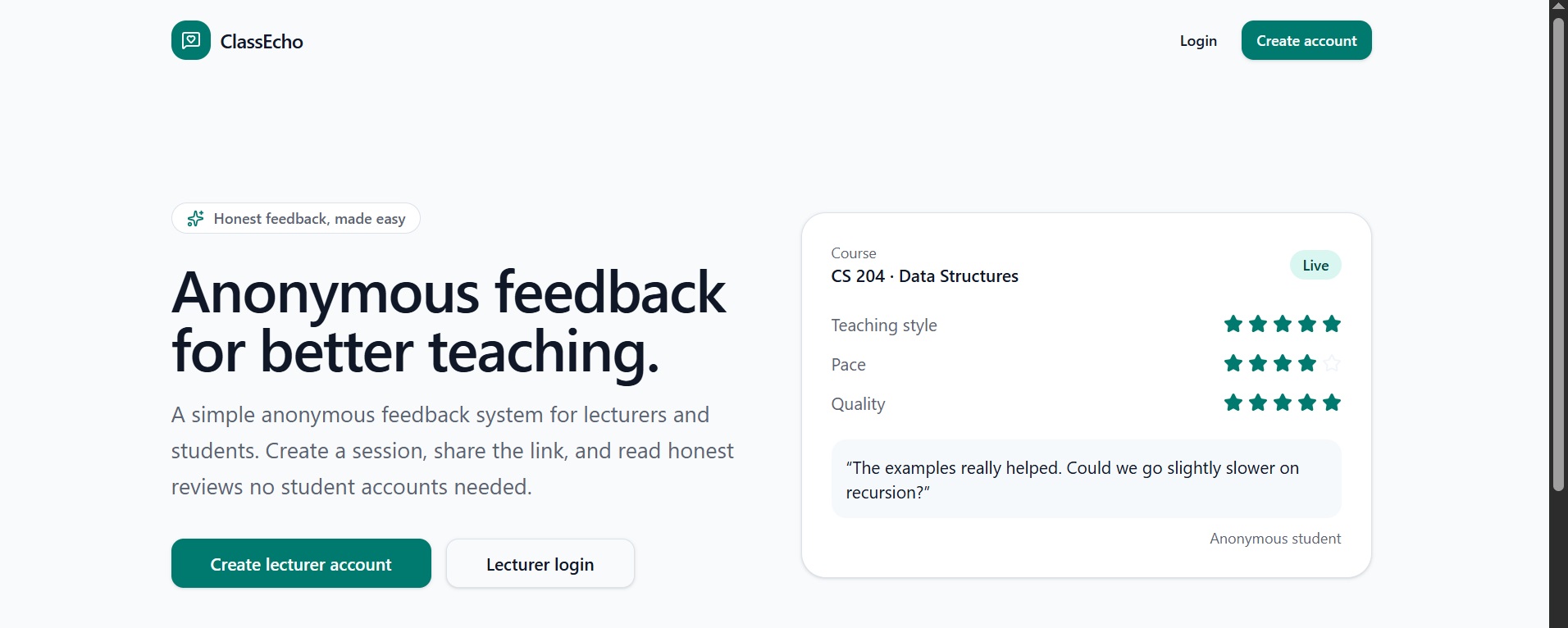Click the Anonymous student label

pyautogui.click(x=1275, y=539)
